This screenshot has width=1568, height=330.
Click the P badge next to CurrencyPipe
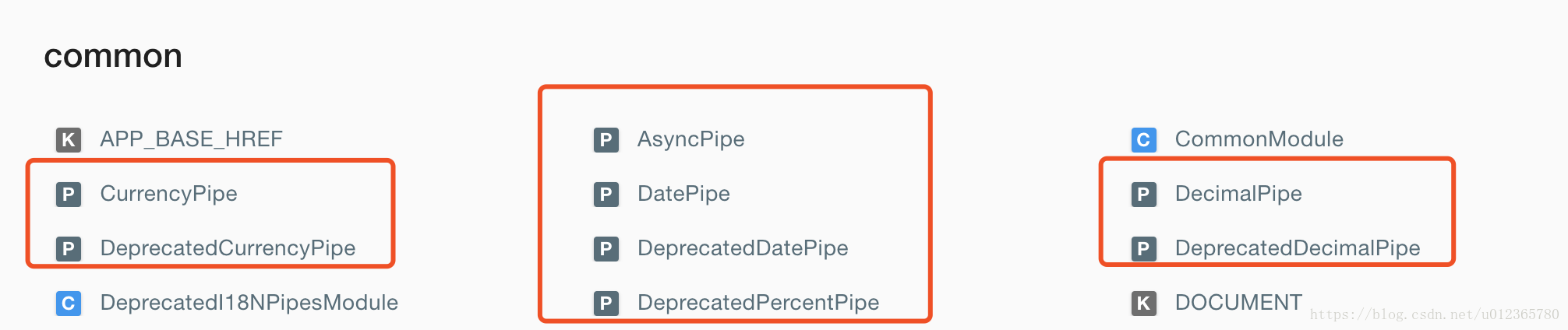coord(69,194)
